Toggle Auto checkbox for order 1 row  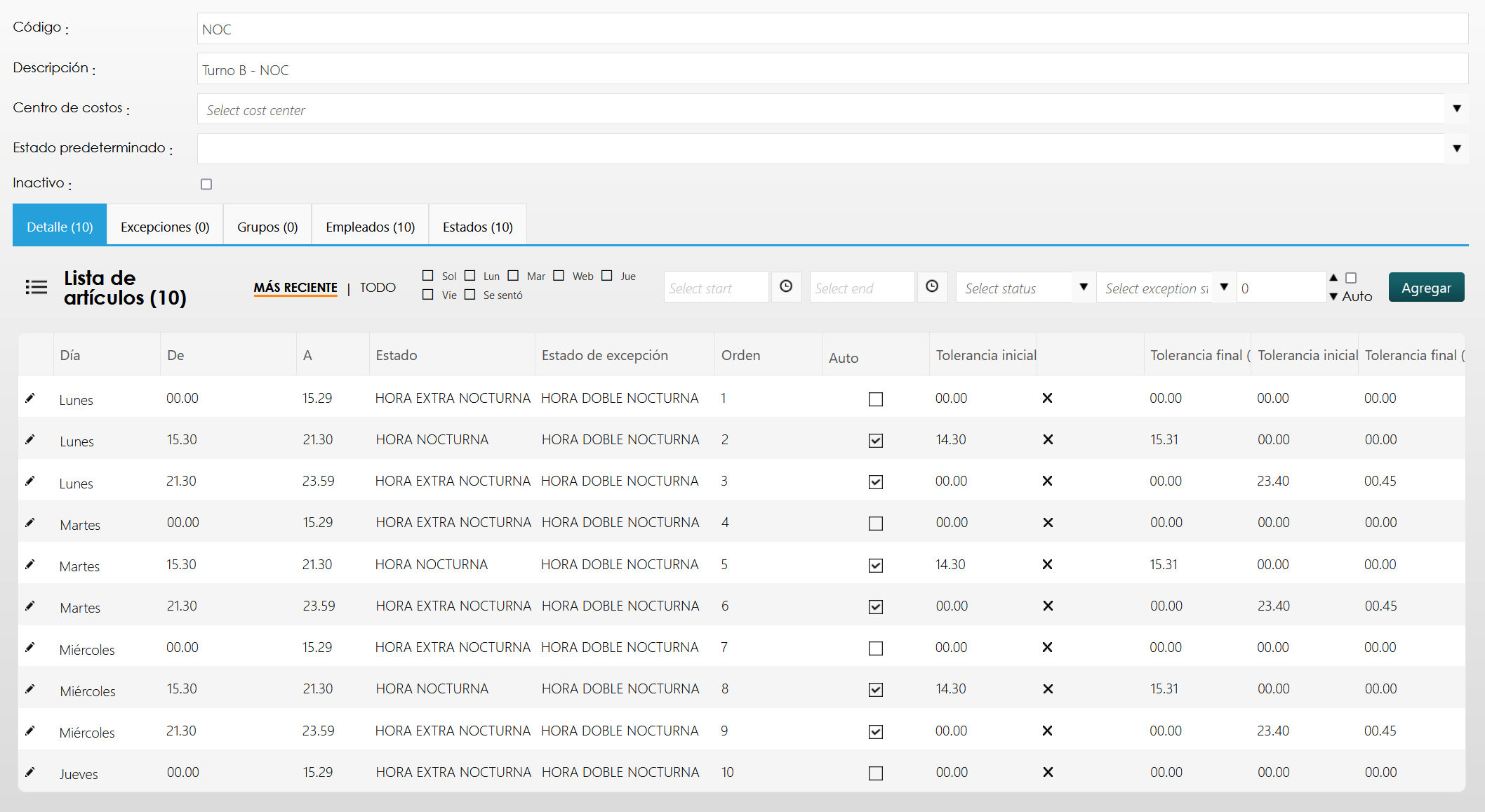coord(876,399)
